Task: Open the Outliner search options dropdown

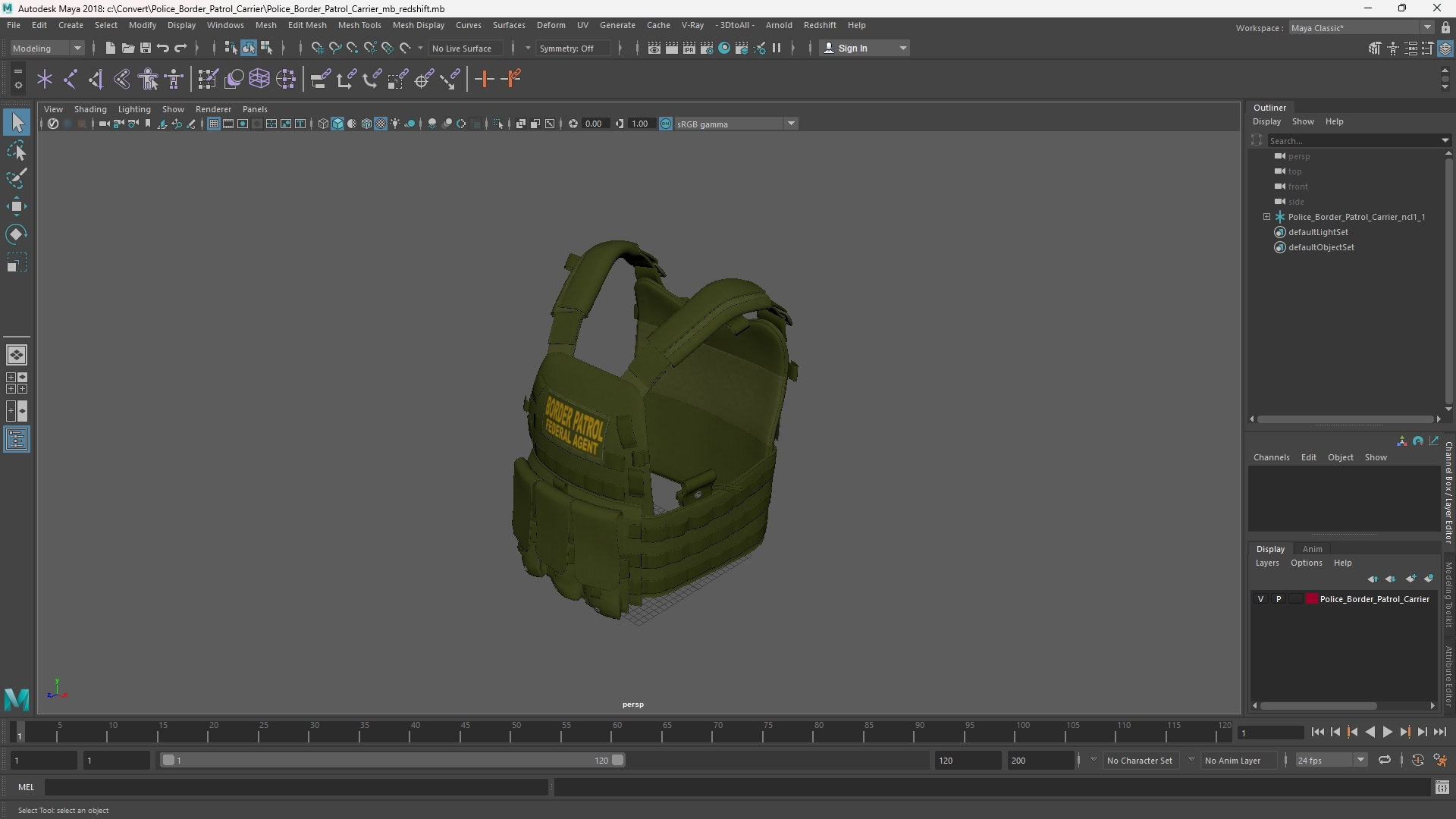Action: coord(1445,140)
